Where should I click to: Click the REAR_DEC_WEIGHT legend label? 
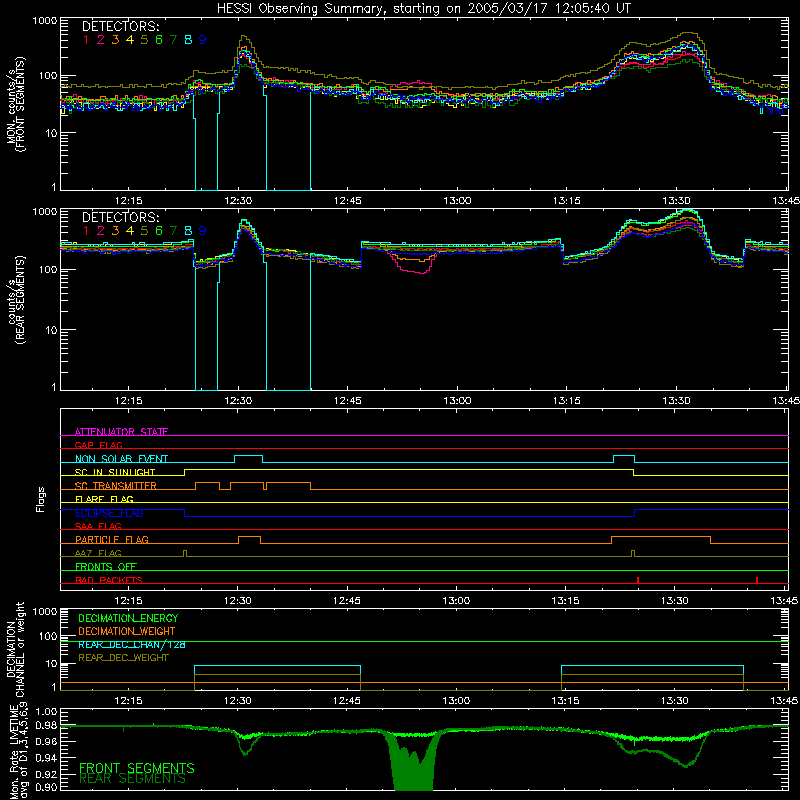coord(123,658)
